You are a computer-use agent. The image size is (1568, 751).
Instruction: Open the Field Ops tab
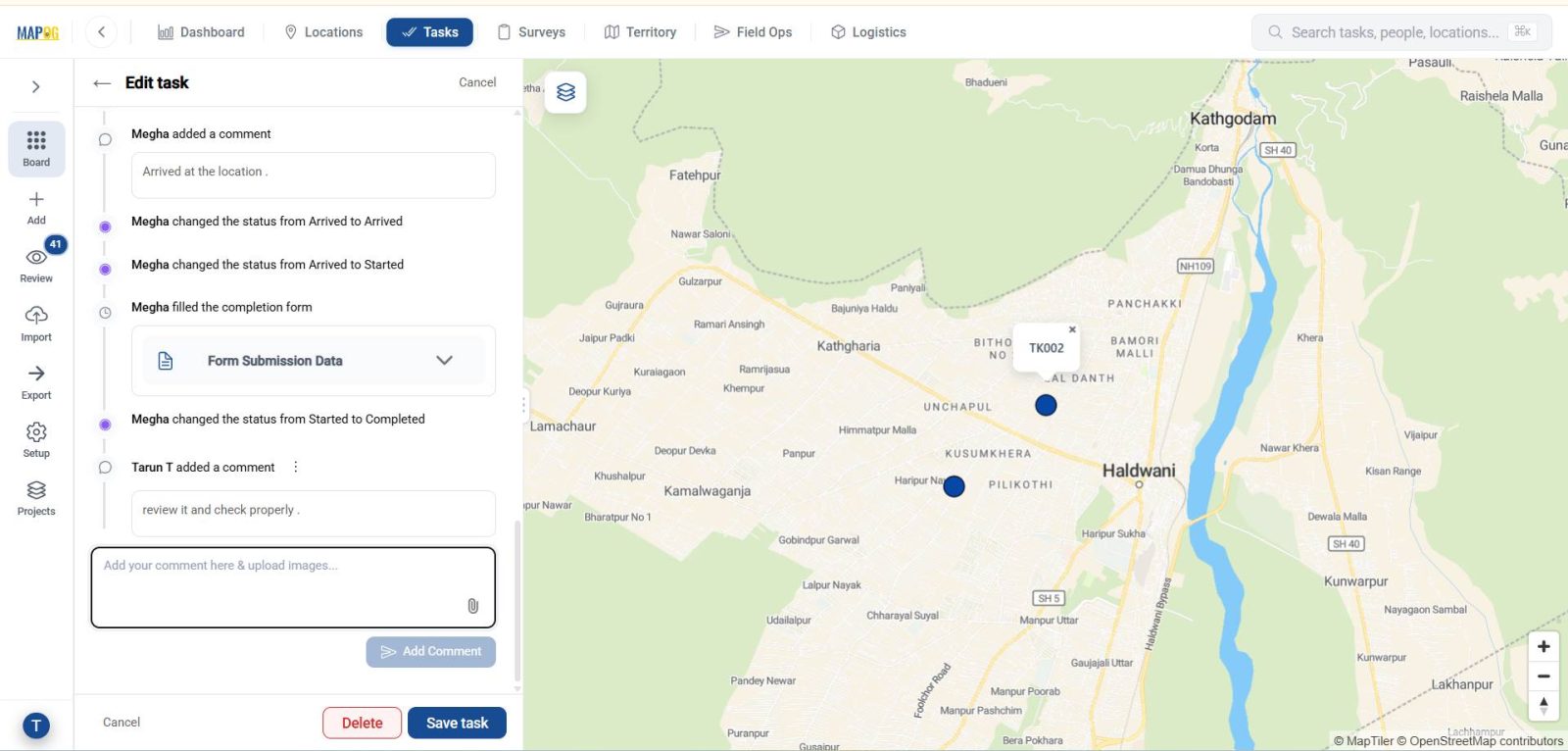[753, 32]
